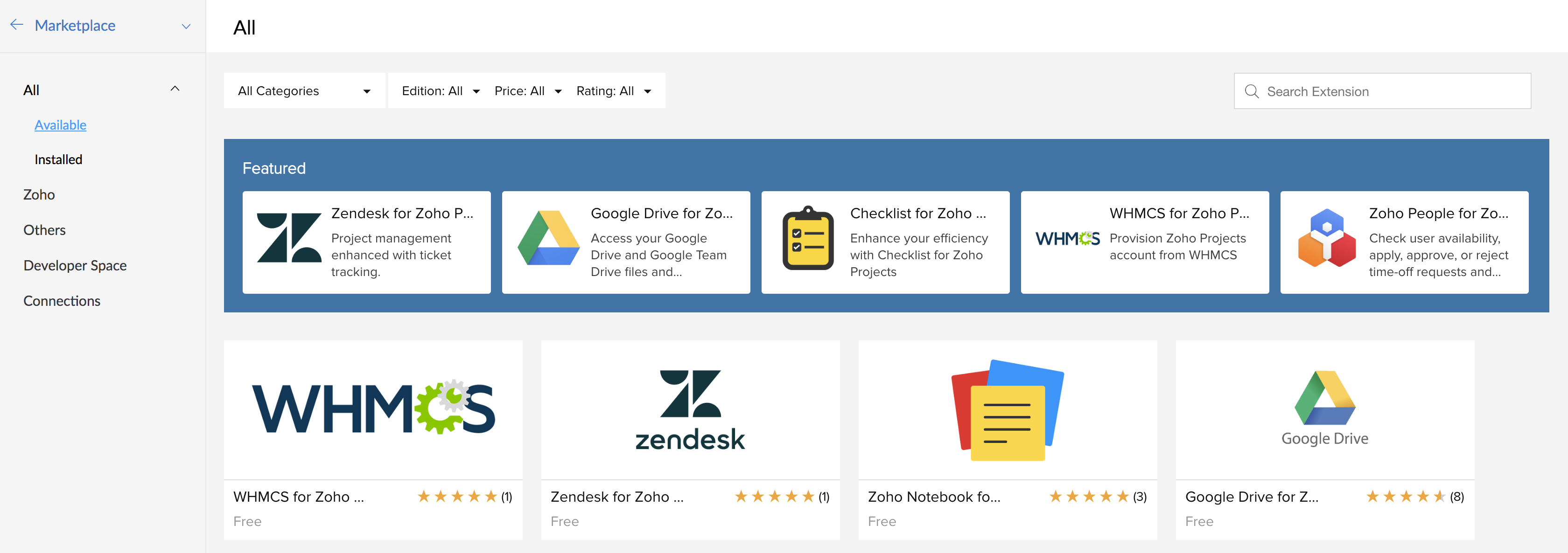
Task: Open Zendesk for Zoho ... listing title
Action: pos(616,497)
